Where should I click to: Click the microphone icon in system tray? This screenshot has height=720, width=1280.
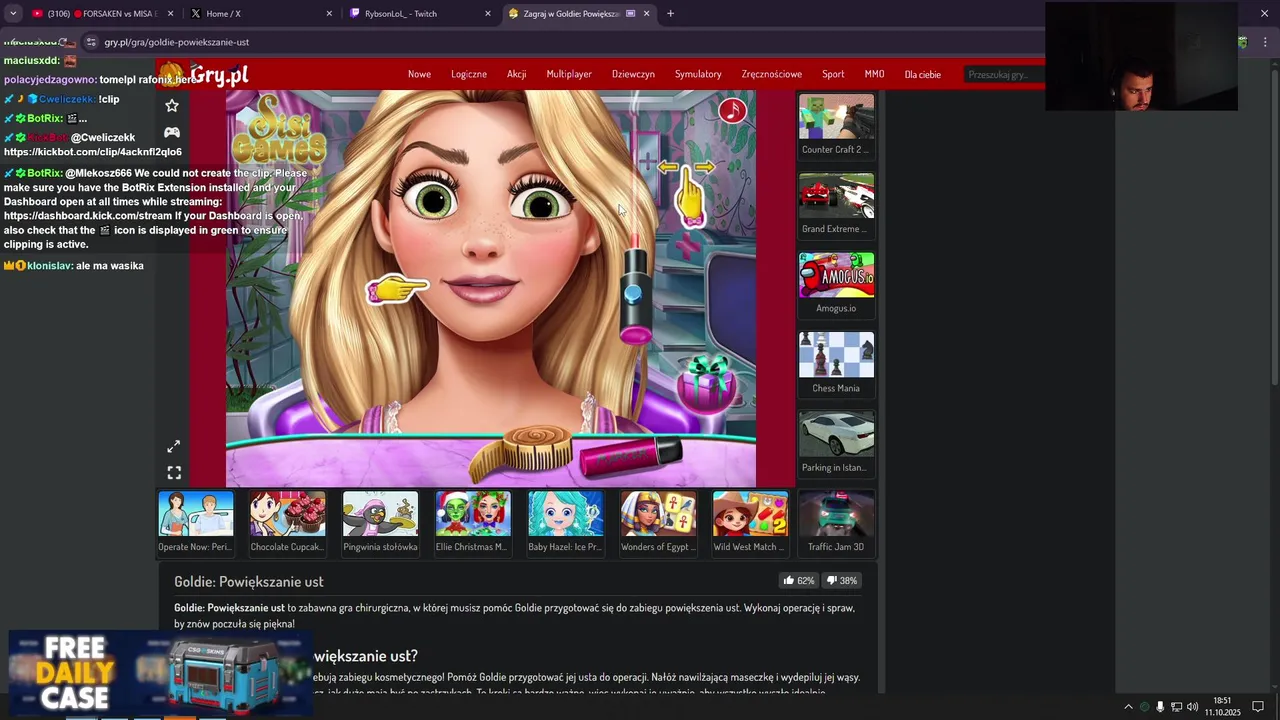coord(1160,707)
